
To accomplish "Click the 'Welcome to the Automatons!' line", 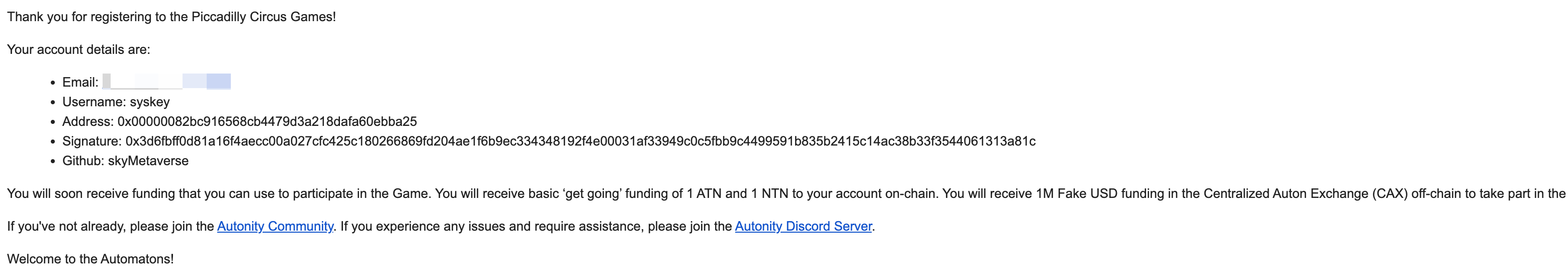I will point(91,259).
